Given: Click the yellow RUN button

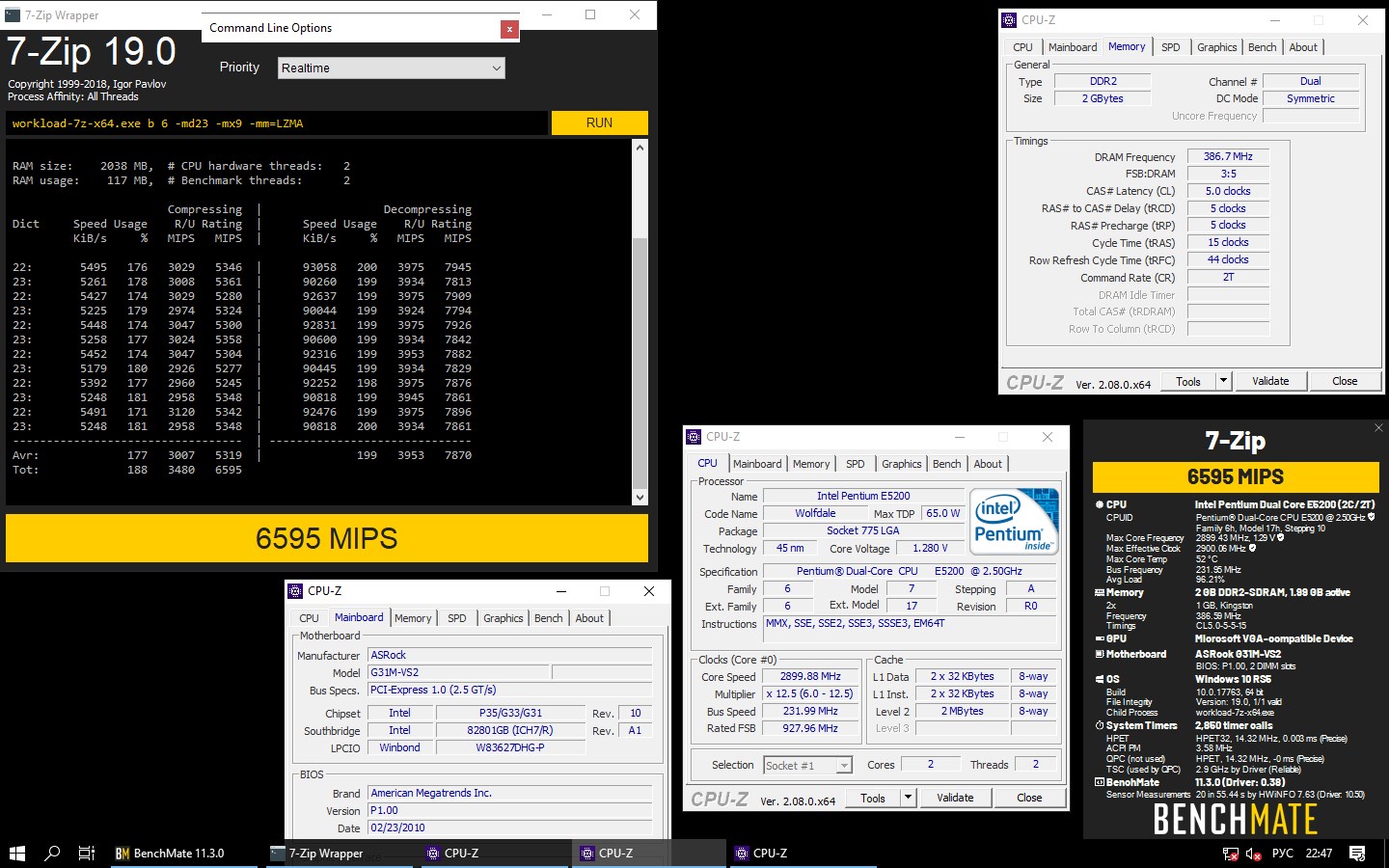Looking at the screenshot, I should pyautogui.click(x=599, y=122).
